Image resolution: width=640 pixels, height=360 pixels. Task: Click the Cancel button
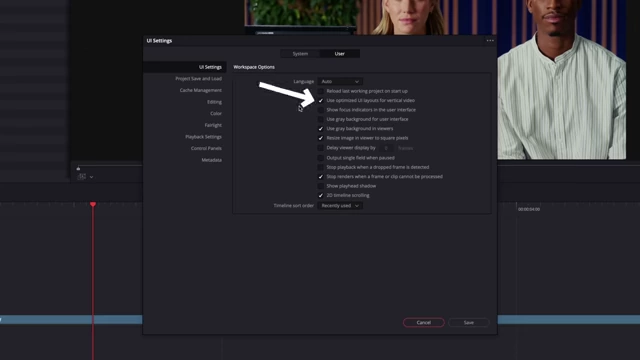(x=423, y=322)
